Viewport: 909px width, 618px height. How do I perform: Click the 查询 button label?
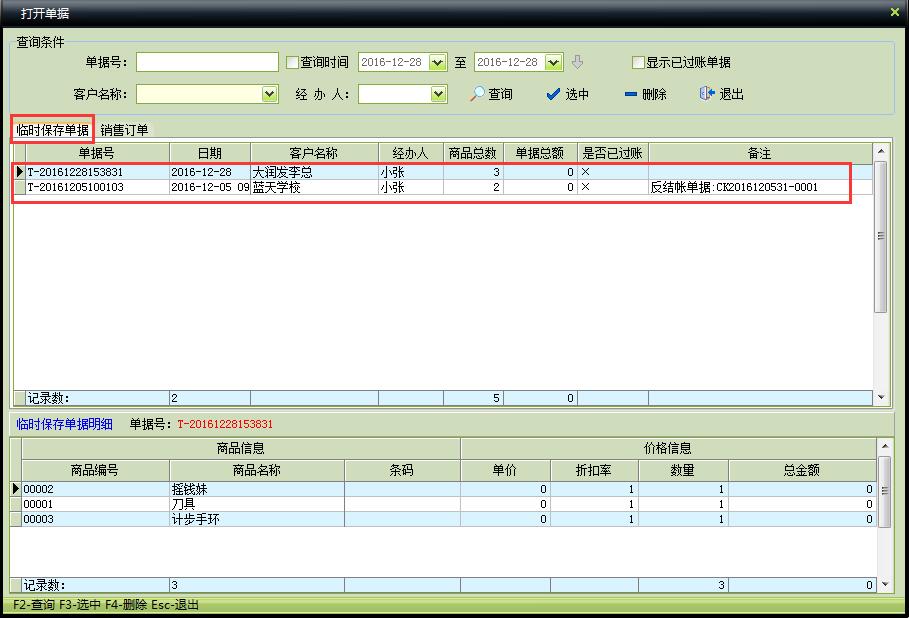(500, 94)
